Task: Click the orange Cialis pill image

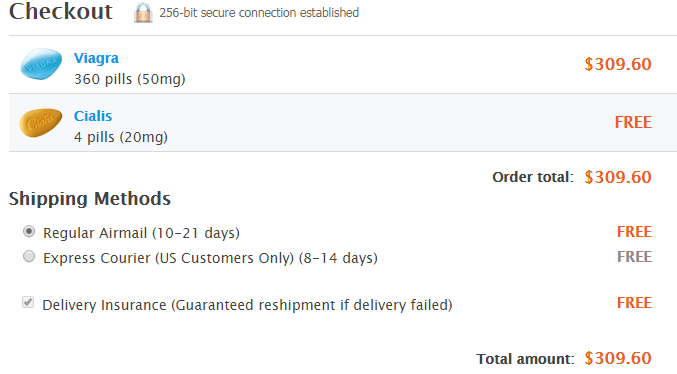Action: tap(41, 122)
